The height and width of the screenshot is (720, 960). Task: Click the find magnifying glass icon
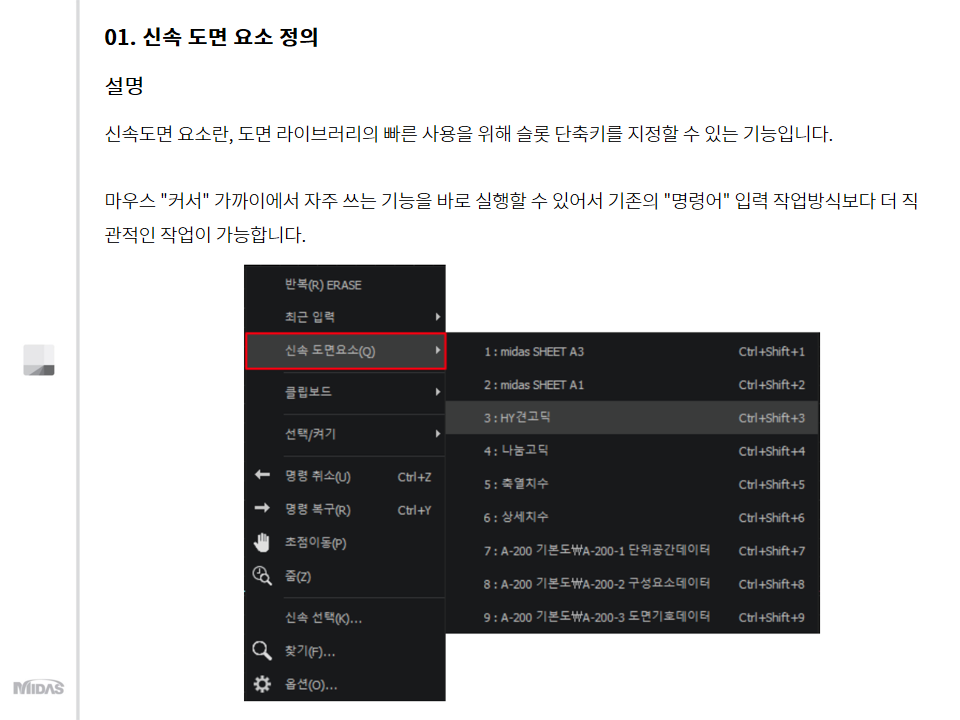(262, 652)
